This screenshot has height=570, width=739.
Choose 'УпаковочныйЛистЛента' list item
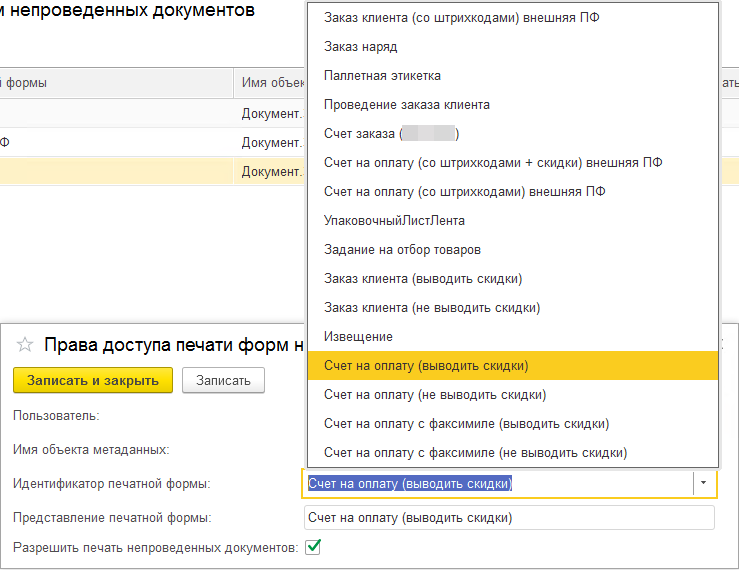pyautogui.click(x=394, y=220)
